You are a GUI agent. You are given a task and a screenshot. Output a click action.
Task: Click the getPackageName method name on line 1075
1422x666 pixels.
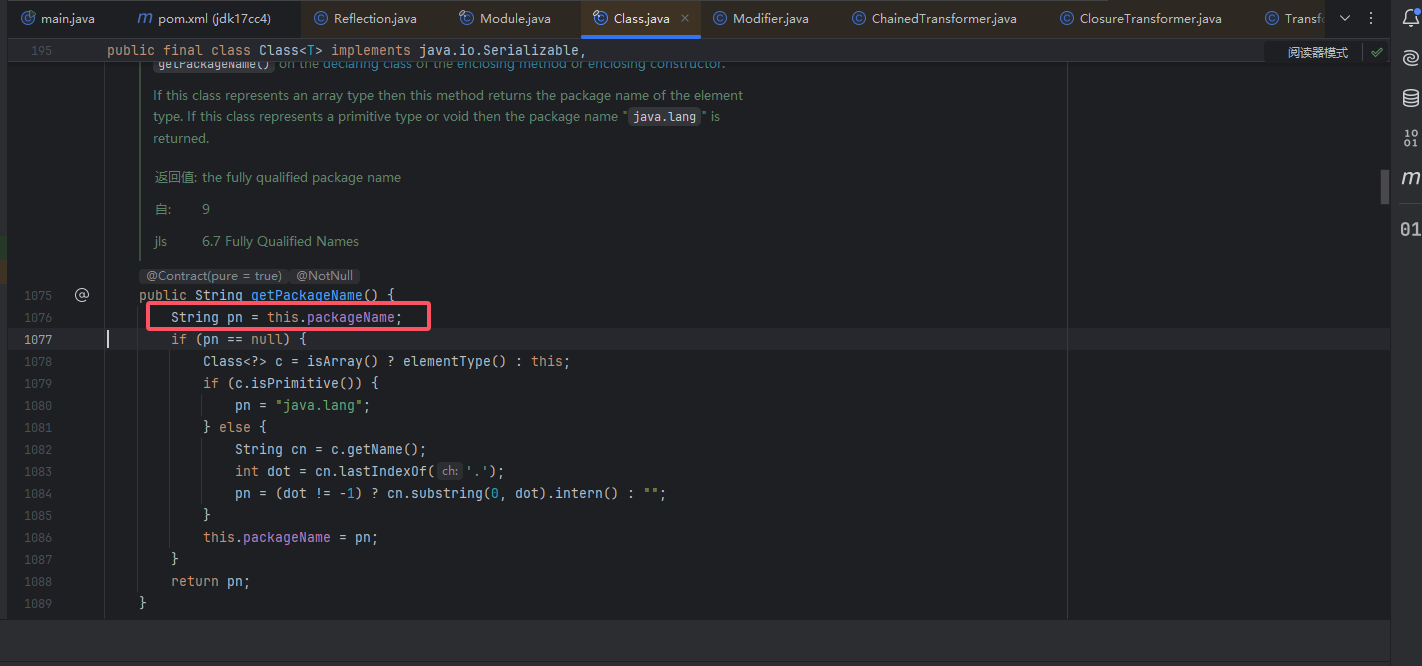pos(307,295)
